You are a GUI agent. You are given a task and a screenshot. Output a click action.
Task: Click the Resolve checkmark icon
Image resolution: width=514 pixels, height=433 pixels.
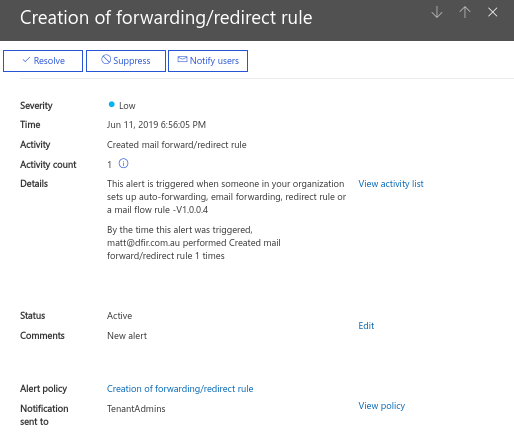click(x=26, y=60)
